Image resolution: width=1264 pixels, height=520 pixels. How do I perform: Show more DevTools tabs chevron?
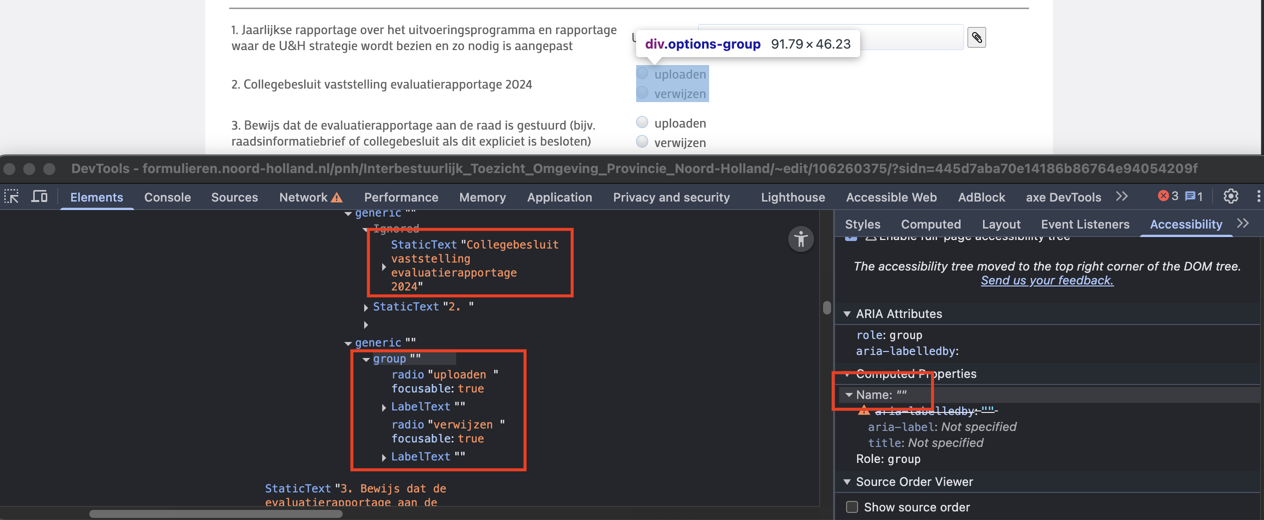point(1122,197)
